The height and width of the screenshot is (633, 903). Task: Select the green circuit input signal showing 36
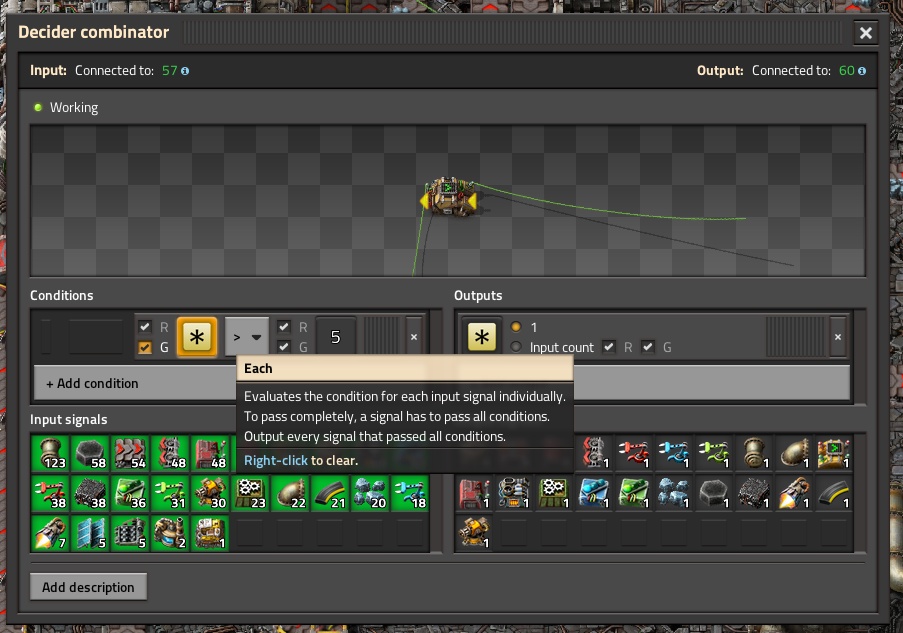pos(130,494)
